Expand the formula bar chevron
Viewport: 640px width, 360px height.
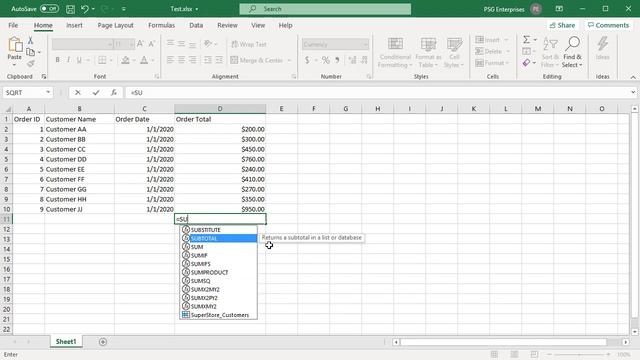(633, 93)
